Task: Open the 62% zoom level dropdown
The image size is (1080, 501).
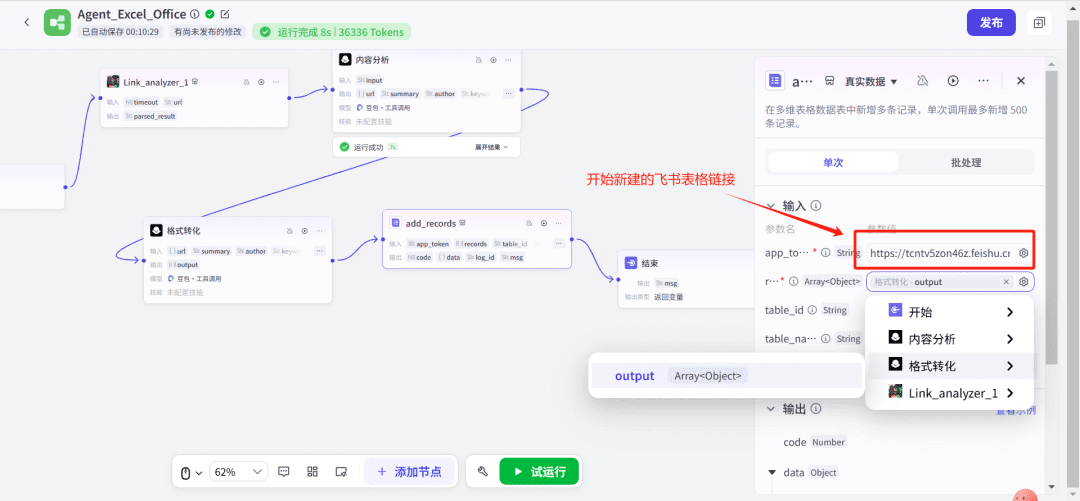Action: click(x=238, y=472)
